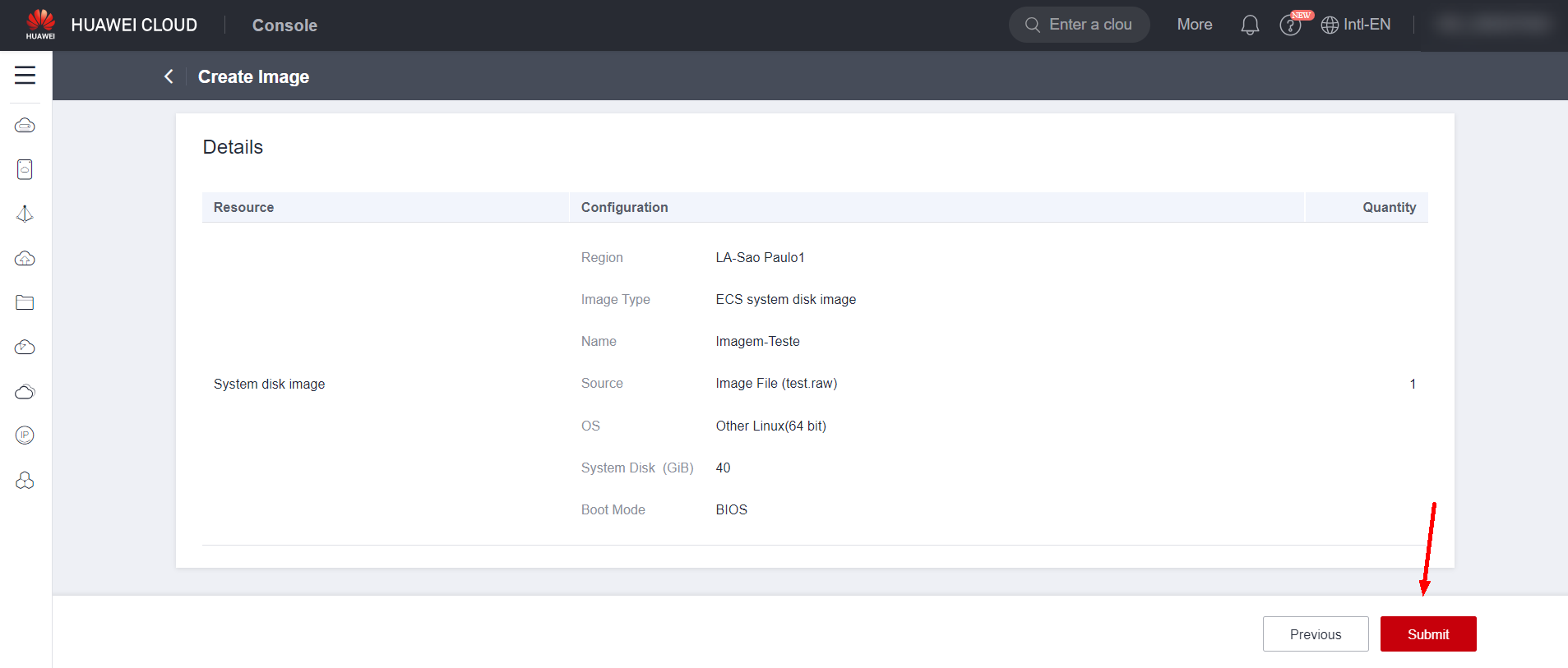Open the Intl-EN language selector

(x=1356, y=25)
